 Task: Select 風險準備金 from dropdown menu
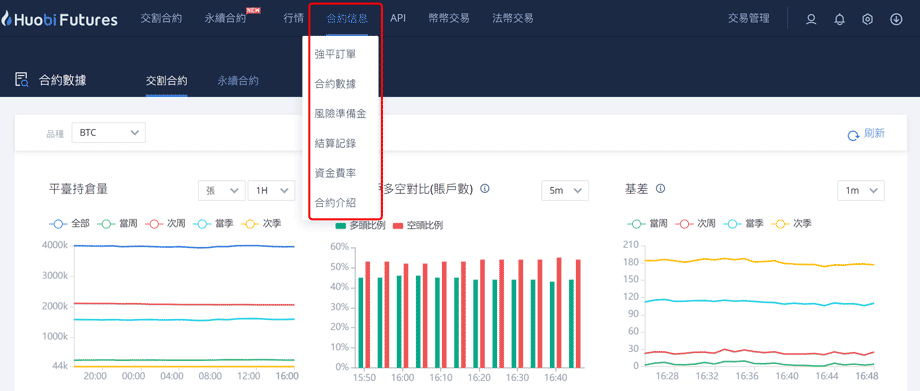pyautogui.click(x=340, y=114)
